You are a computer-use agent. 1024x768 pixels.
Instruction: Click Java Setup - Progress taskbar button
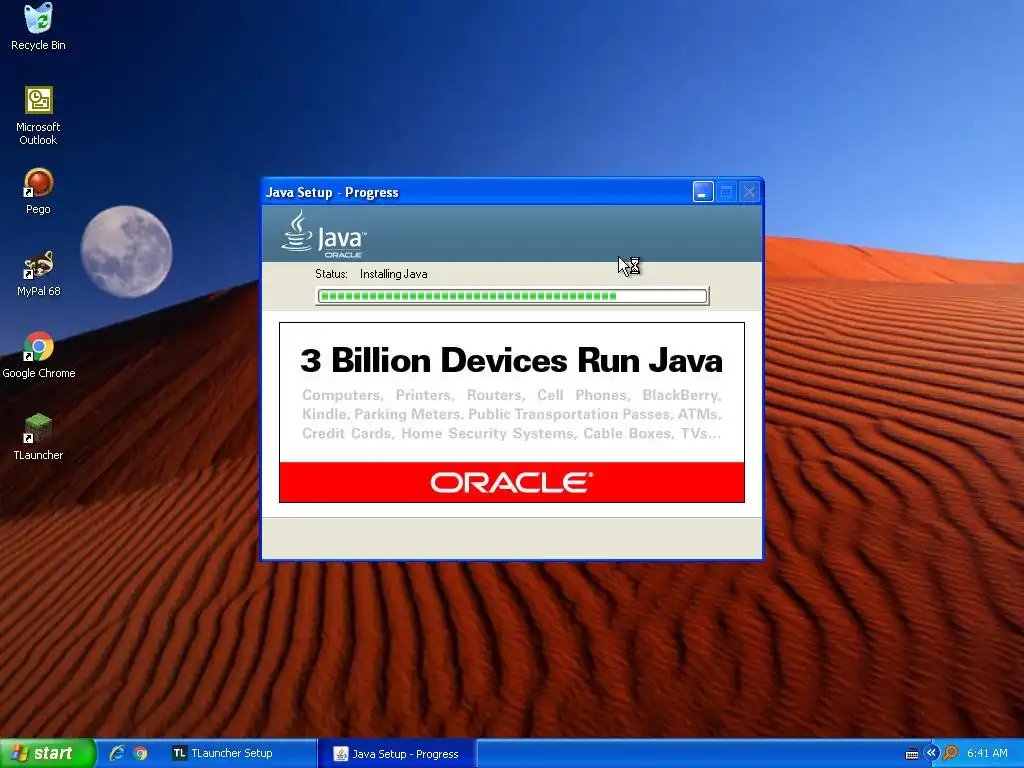tap(398, 754)
